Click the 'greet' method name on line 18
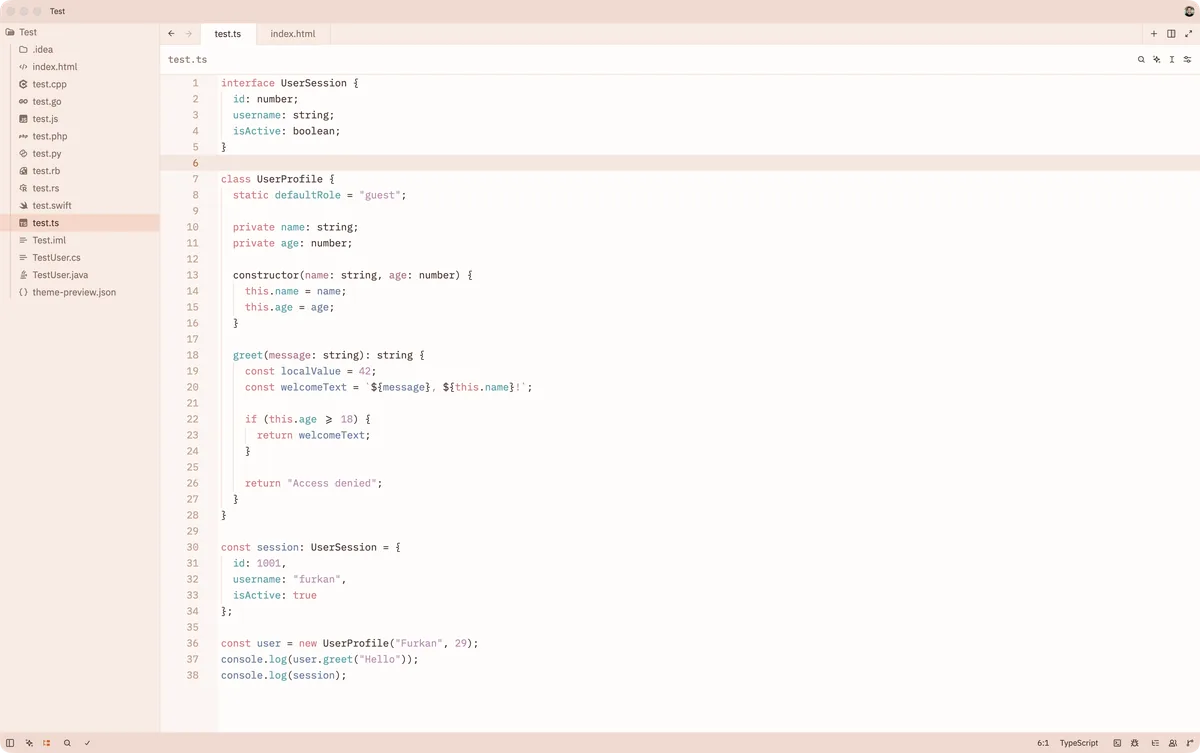This screenshot has height=753, width=1200. (x=248, y=355)
